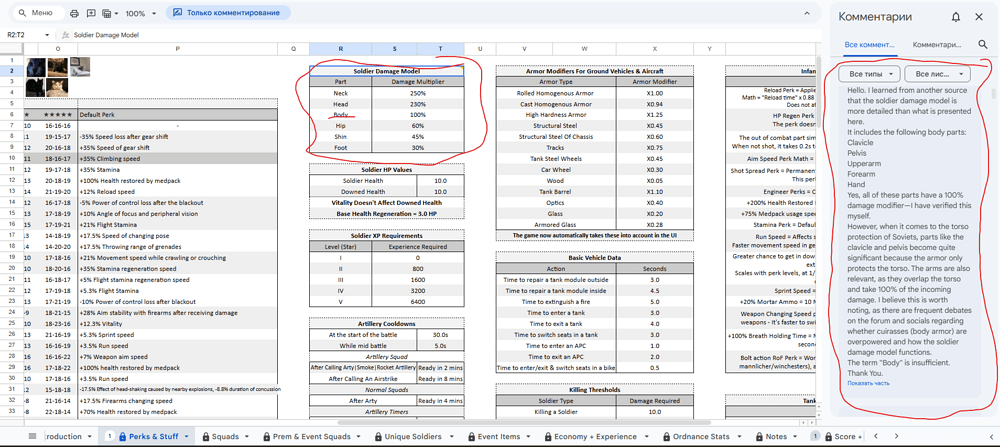Switch to the Squads sheet tab

[221, 437]
